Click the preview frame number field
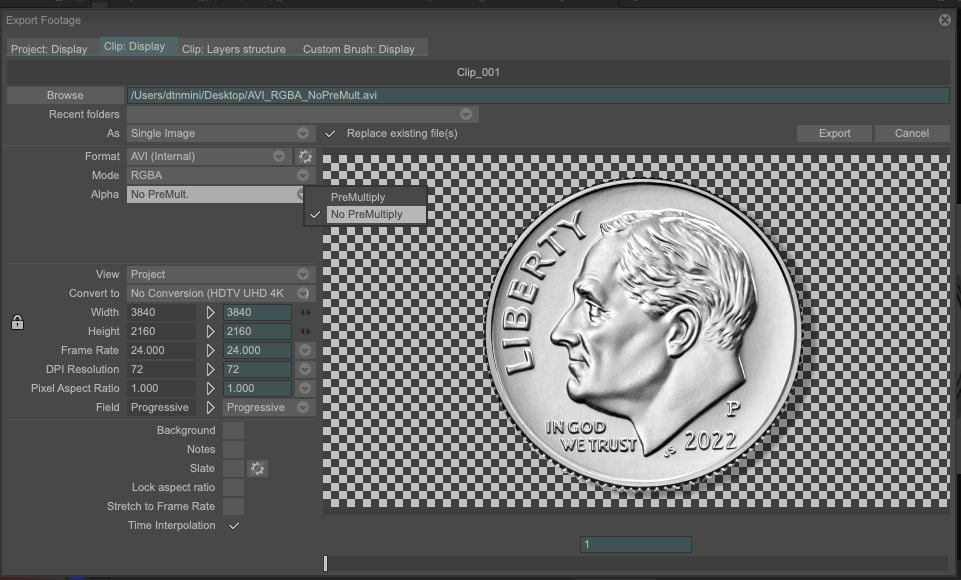 click(x=636, y=544)
